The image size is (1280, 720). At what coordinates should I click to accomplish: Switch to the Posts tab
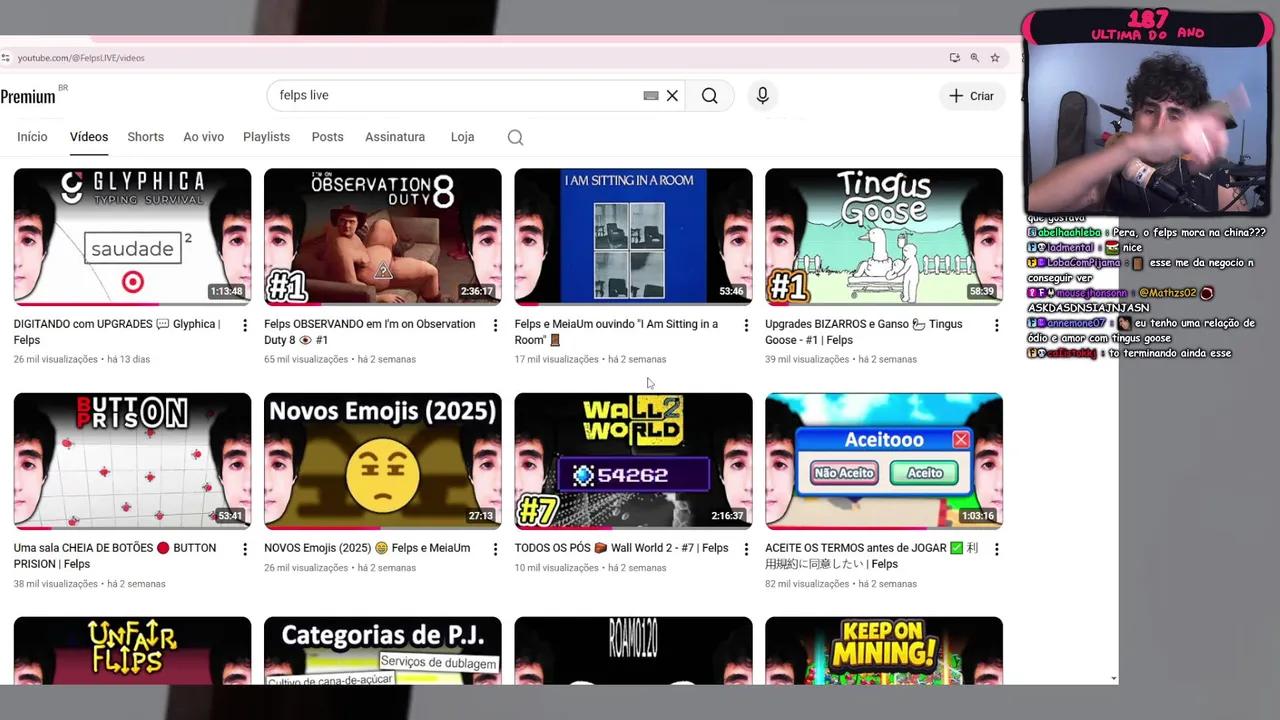(327, 137)
